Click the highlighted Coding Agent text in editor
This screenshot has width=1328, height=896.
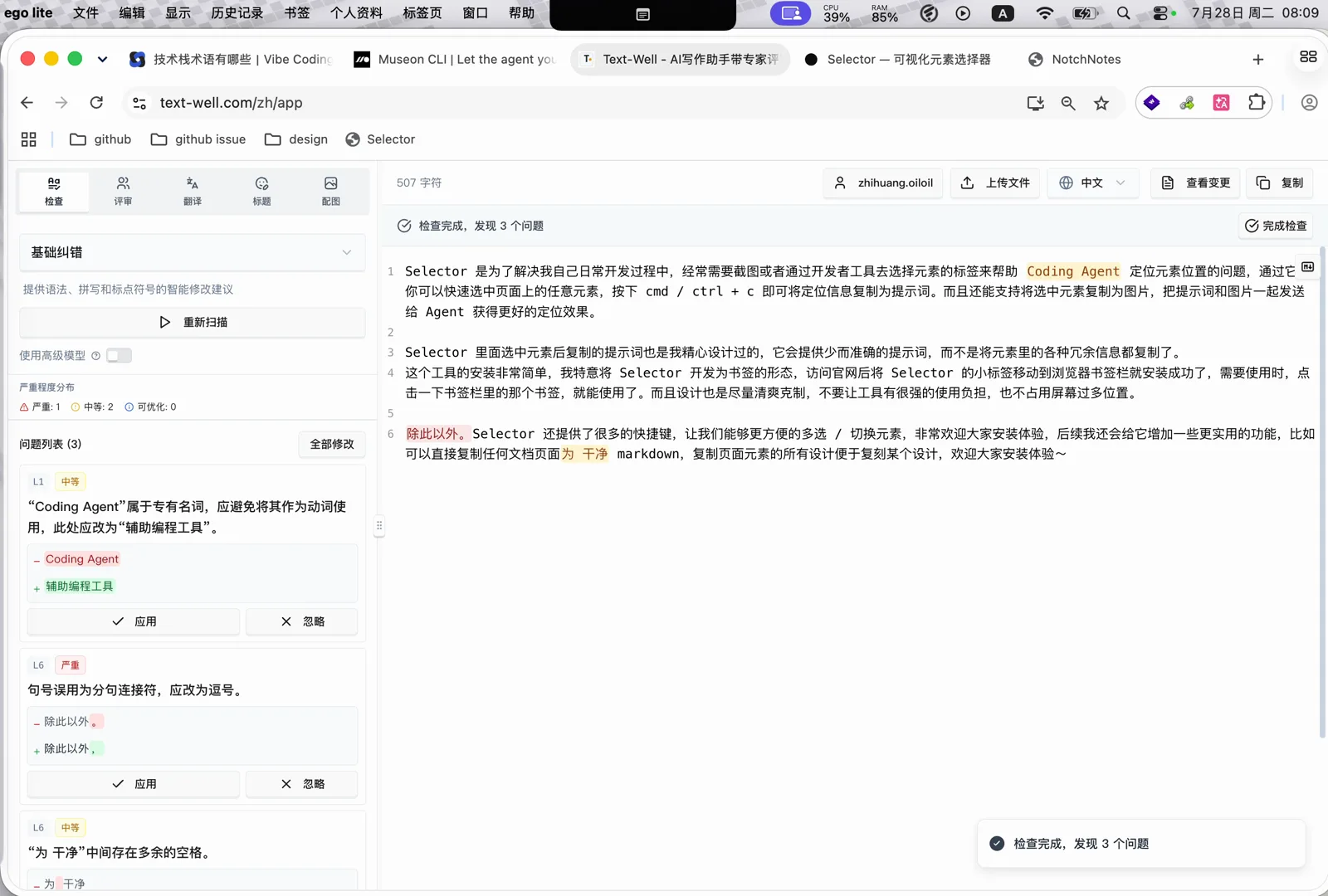point(1073,271)
